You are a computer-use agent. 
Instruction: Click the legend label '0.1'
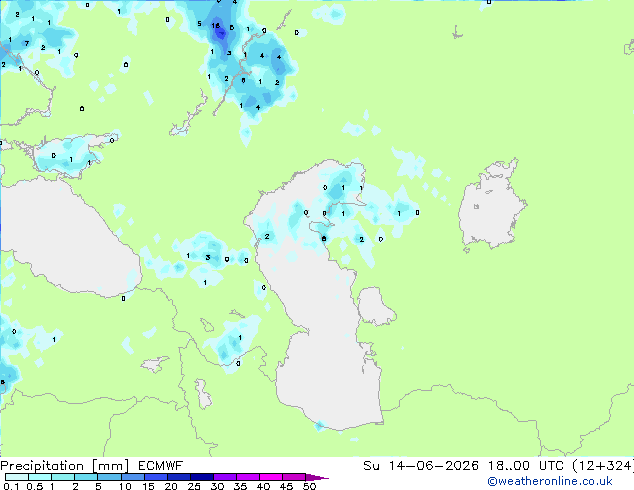(x=11, y=486)
